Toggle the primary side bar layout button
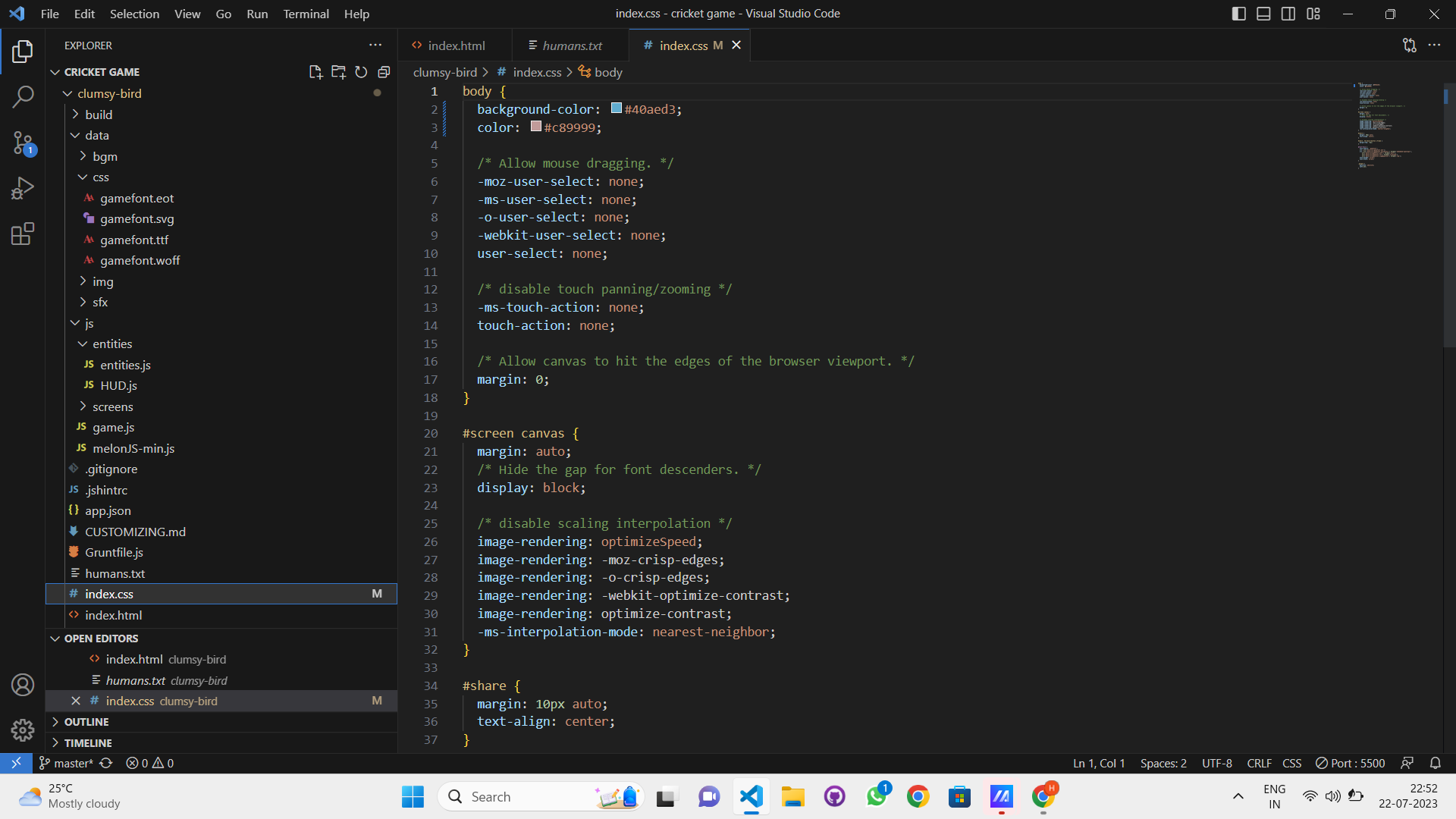The width and height of the screenshot is (1456, 819). [x=1238, y=14]
